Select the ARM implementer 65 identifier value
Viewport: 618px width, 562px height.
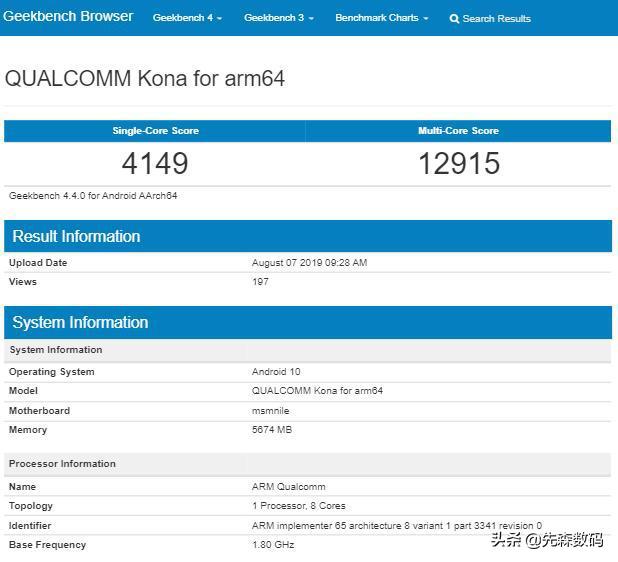[x=397, y=526]
